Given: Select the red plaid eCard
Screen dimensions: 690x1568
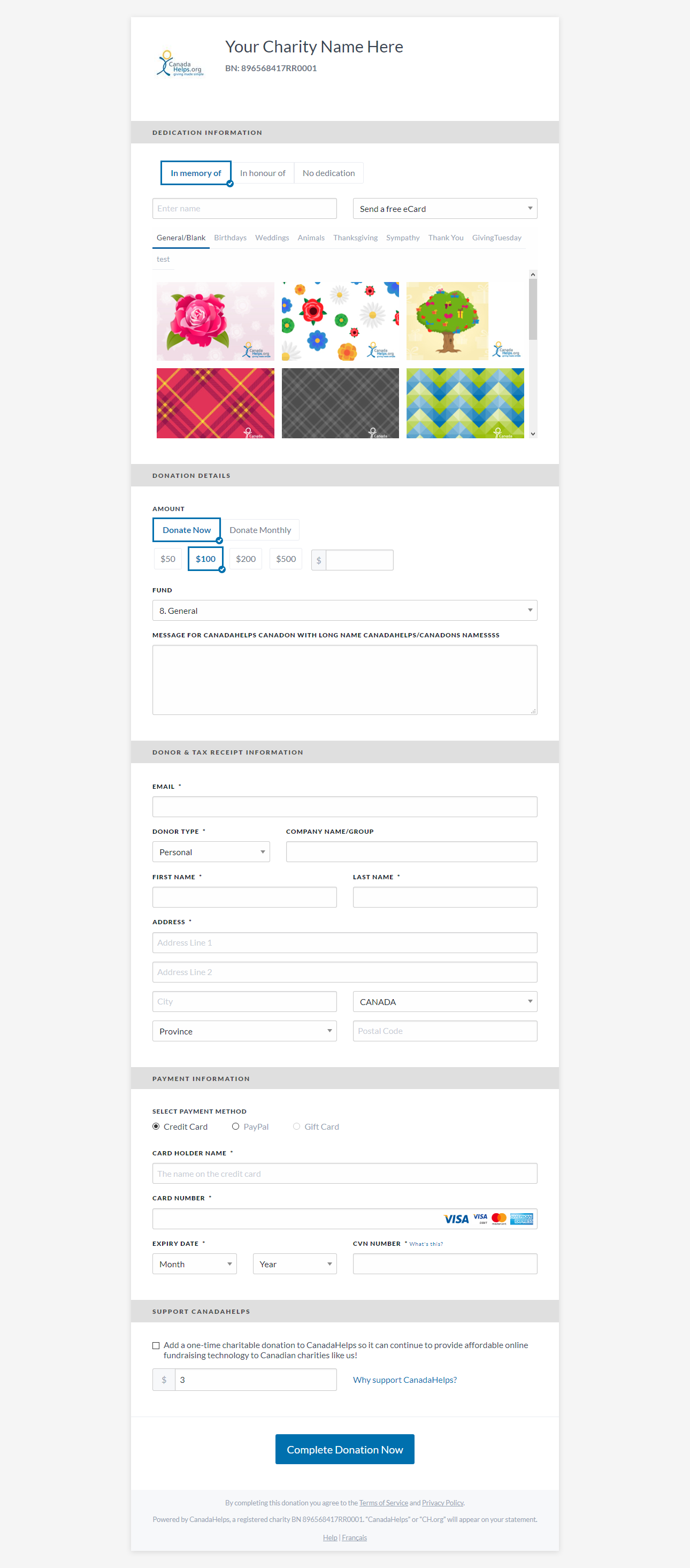Looking at the screenshot, I should [x=215, y=402].
